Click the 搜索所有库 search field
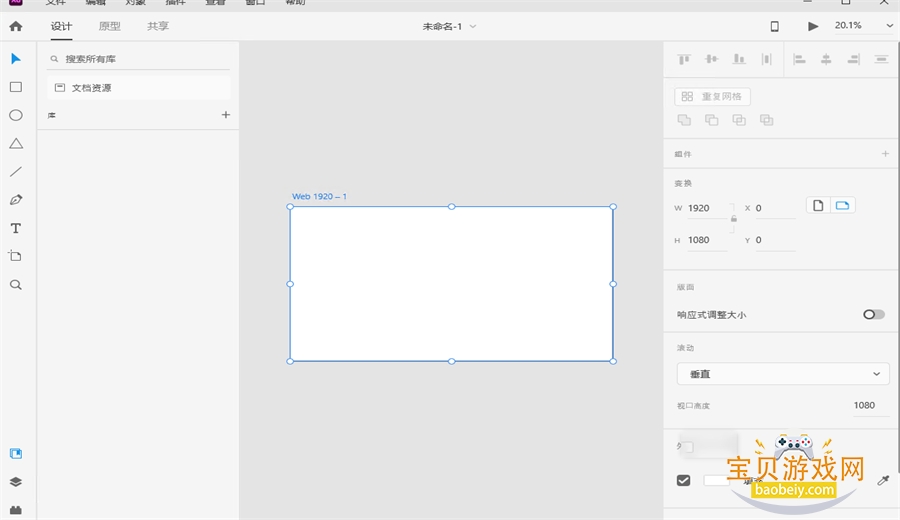 (x=138, y=59)
